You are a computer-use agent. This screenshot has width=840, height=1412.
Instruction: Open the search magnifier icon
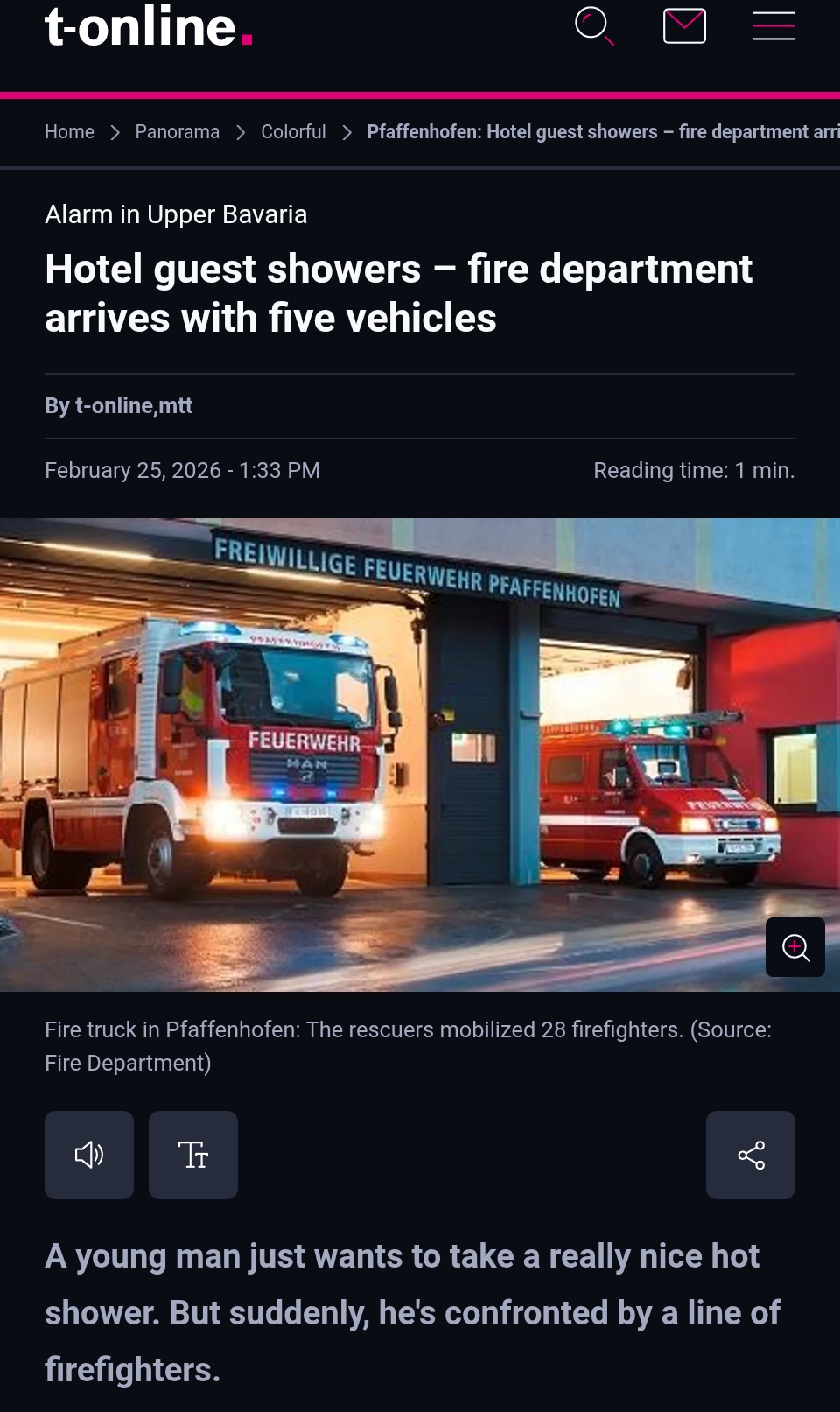pyautogui.click(x=594, y=25)
